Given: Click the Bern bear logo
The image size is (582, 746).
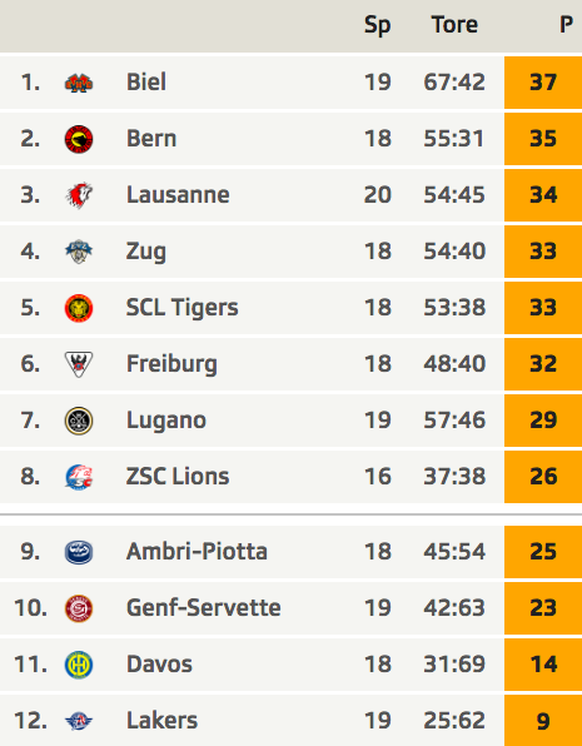Looking at the screenshot, I should click(x=79, y=139).
